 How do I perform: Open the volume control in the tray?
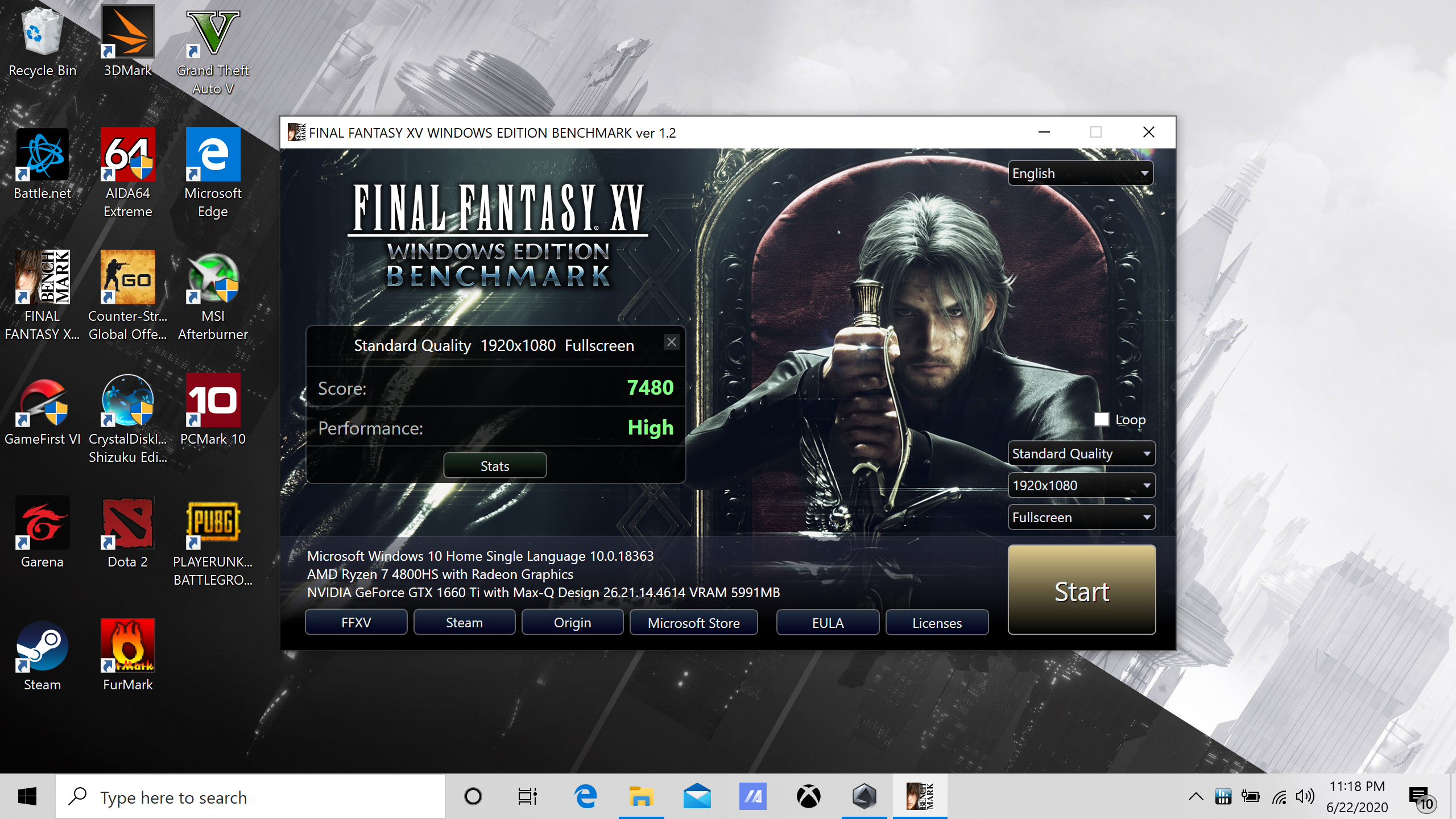pos(1305,797)
